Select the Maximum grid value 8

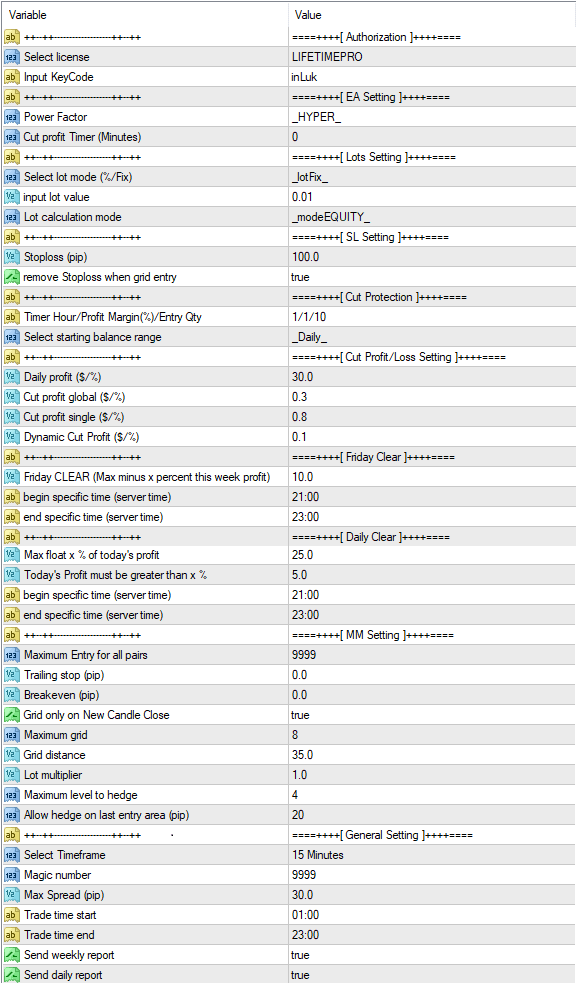295,735
